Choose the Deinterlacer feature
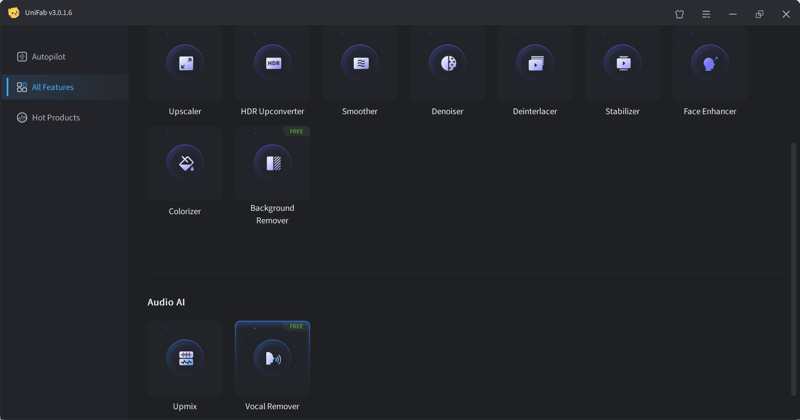Screen dimensions: 800x420 click(535, 64)
